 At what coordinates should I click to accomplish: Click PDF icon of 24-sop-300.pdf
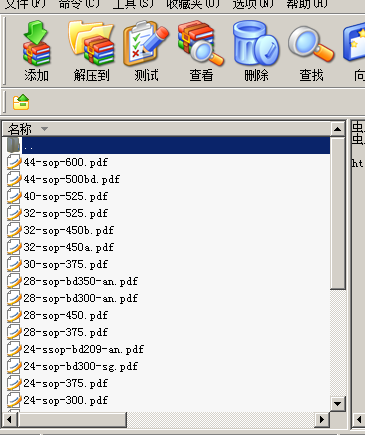[14, 400]
